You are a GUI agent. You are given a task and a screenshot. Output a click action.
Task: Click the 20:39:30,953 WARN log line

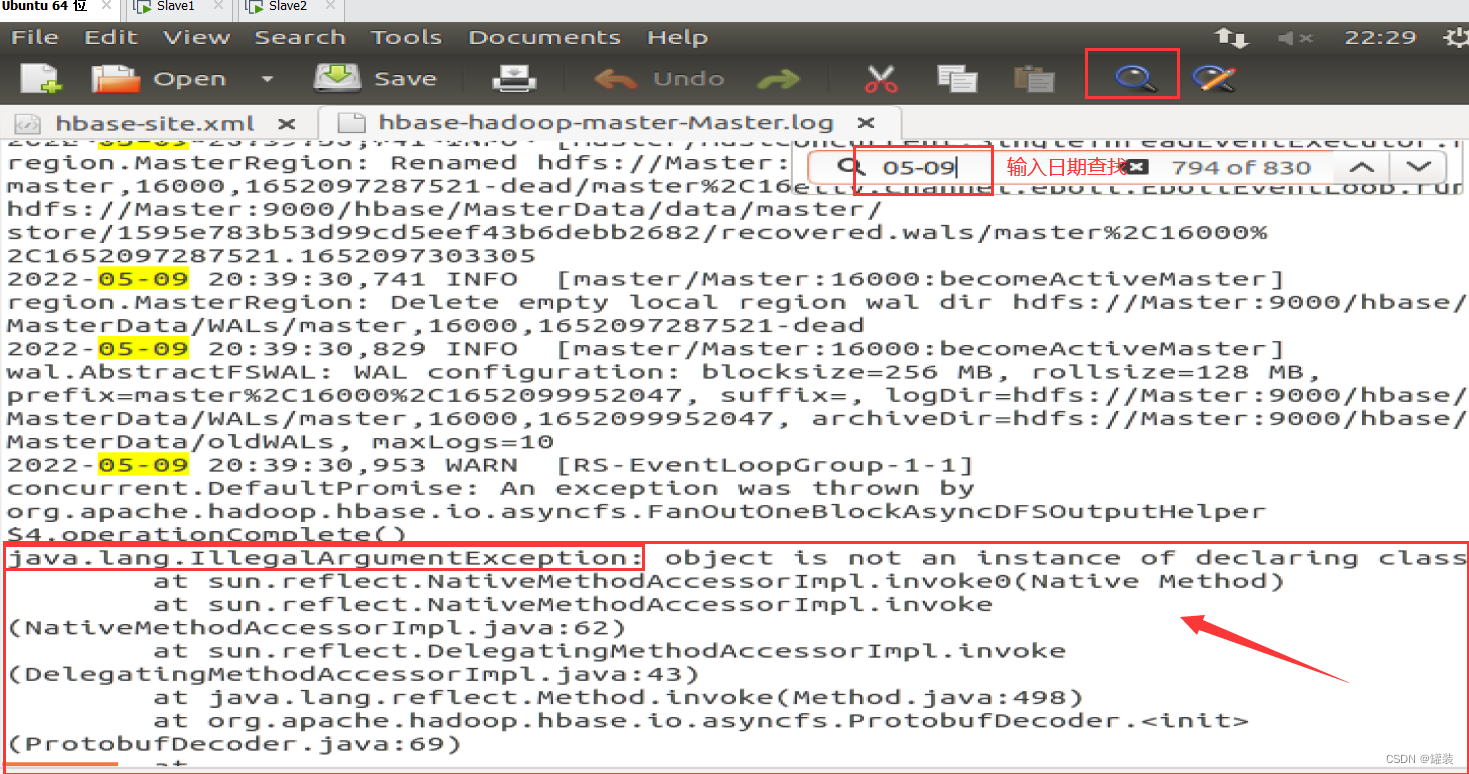[490, 465]
